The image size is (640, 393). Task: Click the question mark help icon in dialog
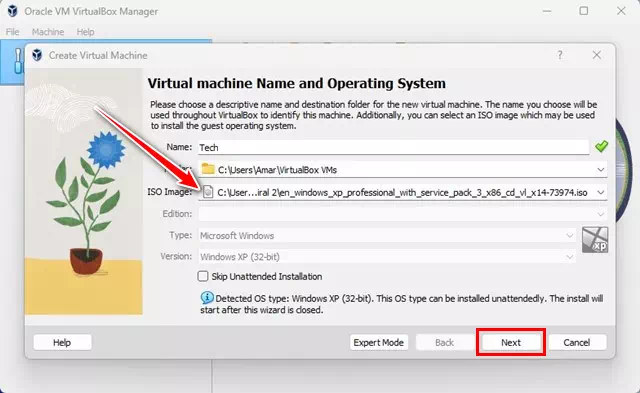(x=560, y=55)
